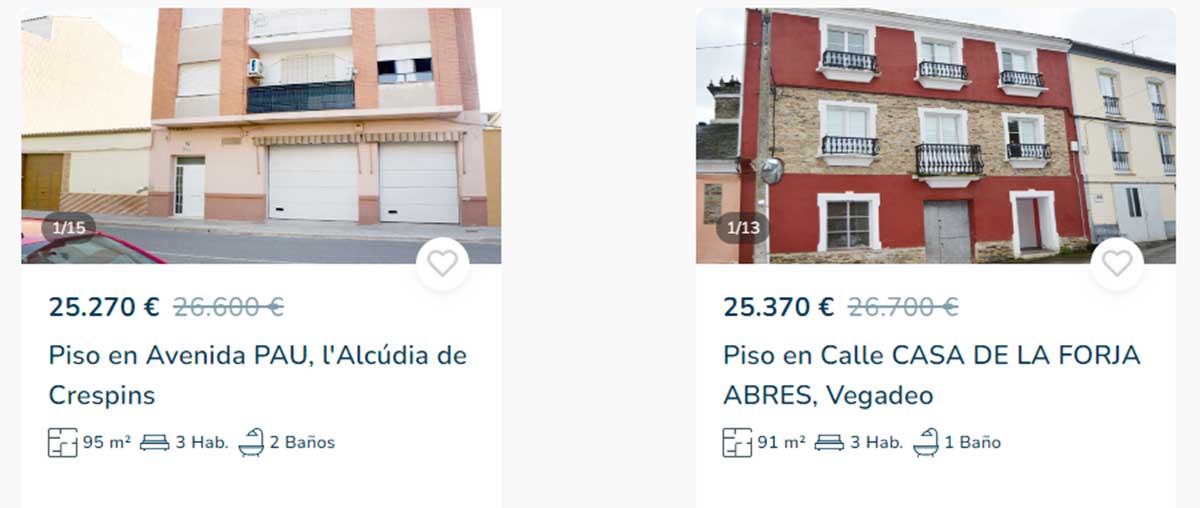Click bed icon of Vegadeo listing
This screenshot has height=508, width=1200.
829,442
